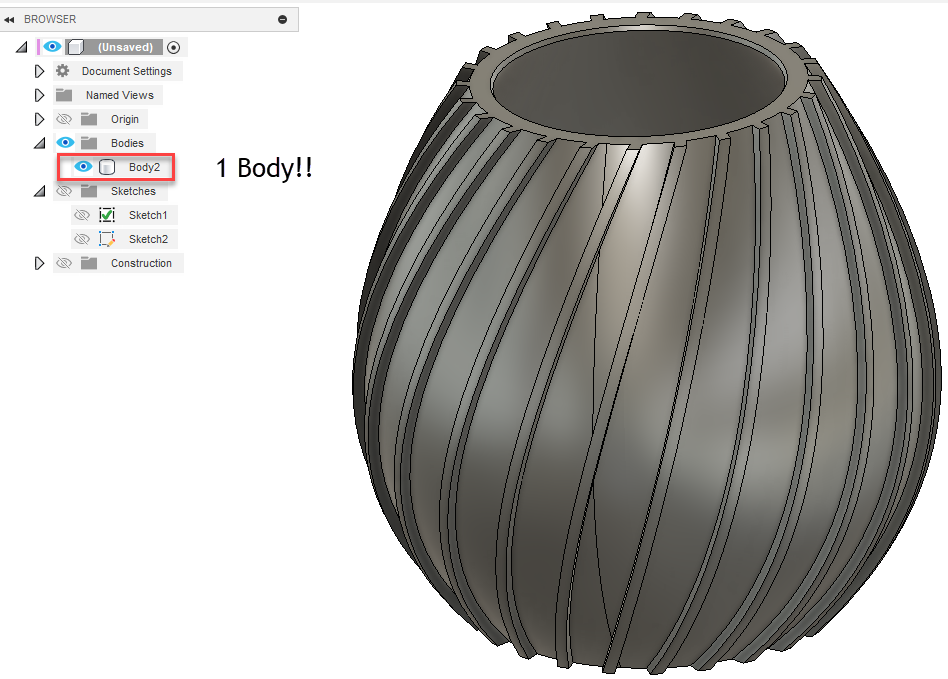Expand the Named Views folder
Image resolution: width=948 pixels, height=679 pixels.
(38, 94)
